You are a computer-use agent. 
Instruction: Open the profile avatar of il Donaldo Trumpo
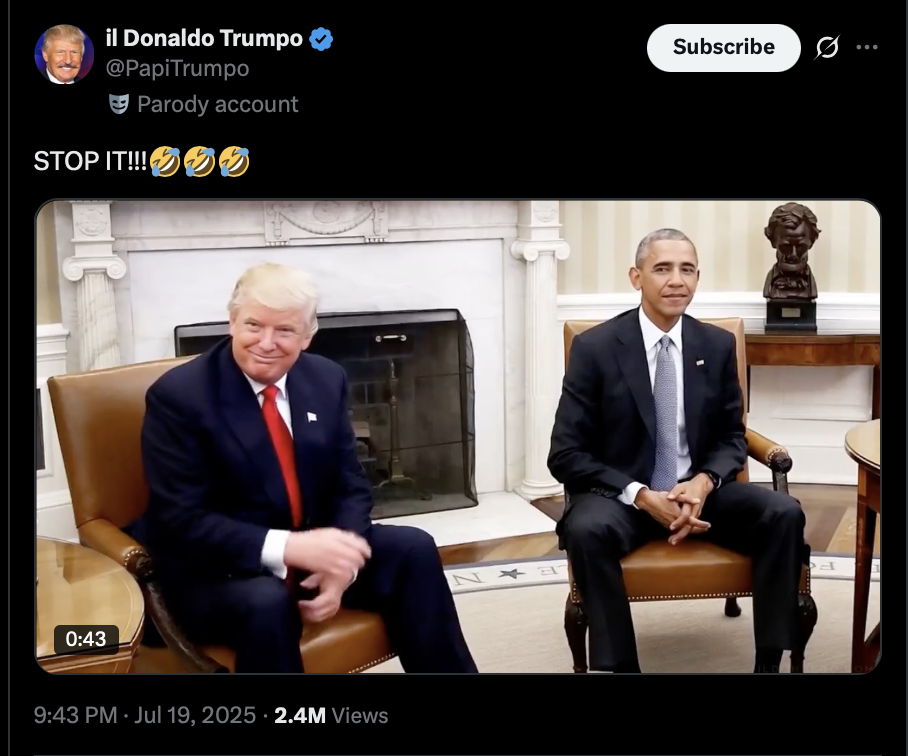tap(64, 54)
